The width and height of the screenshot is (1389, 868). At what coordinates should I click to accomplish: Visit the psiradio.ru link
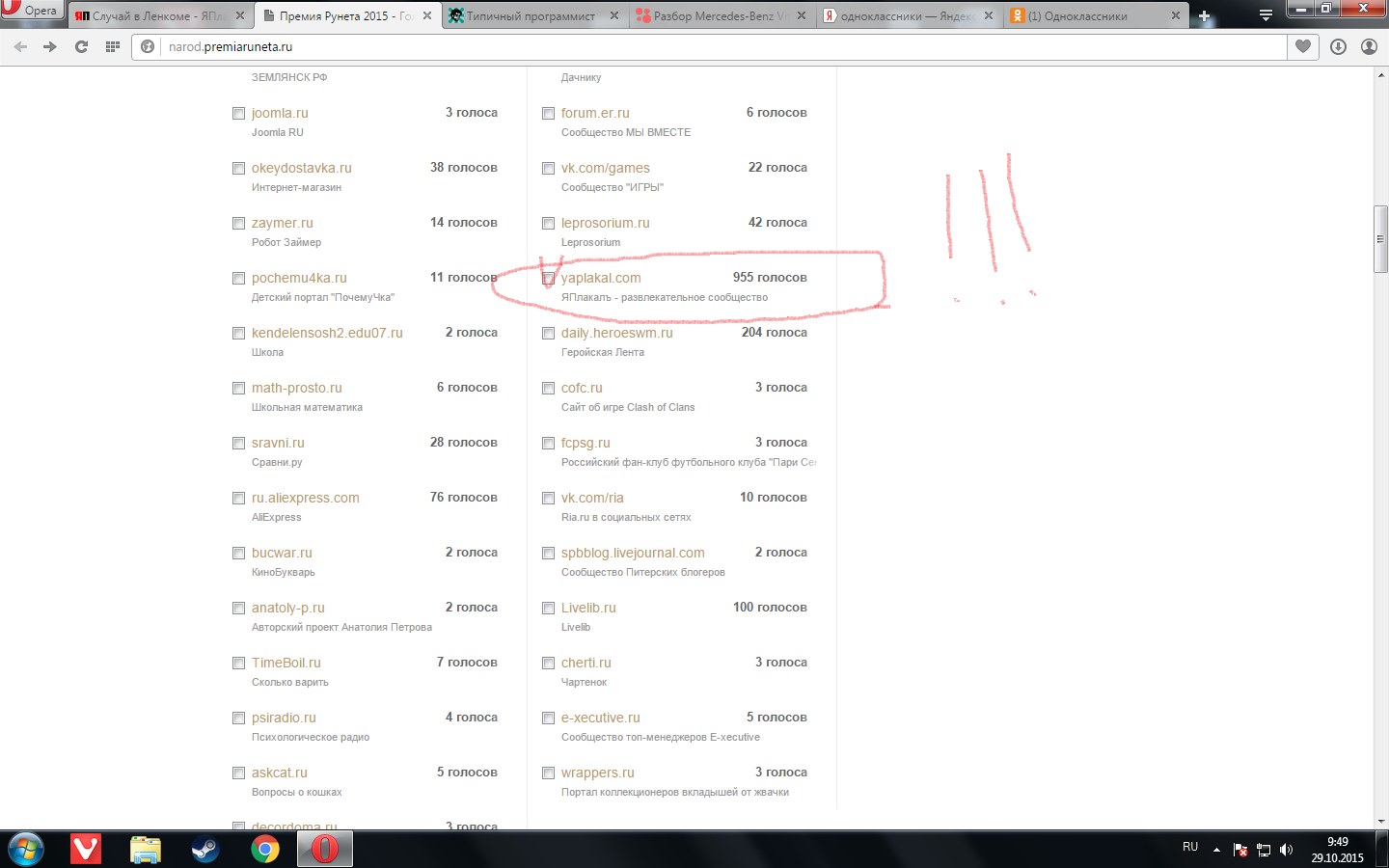[x=284, y=718]
